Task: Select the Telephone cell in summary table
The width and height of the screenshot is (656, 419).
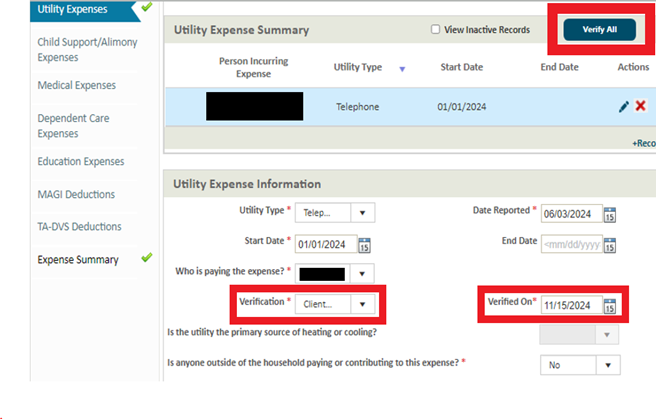Action: (x=357, y=107)
